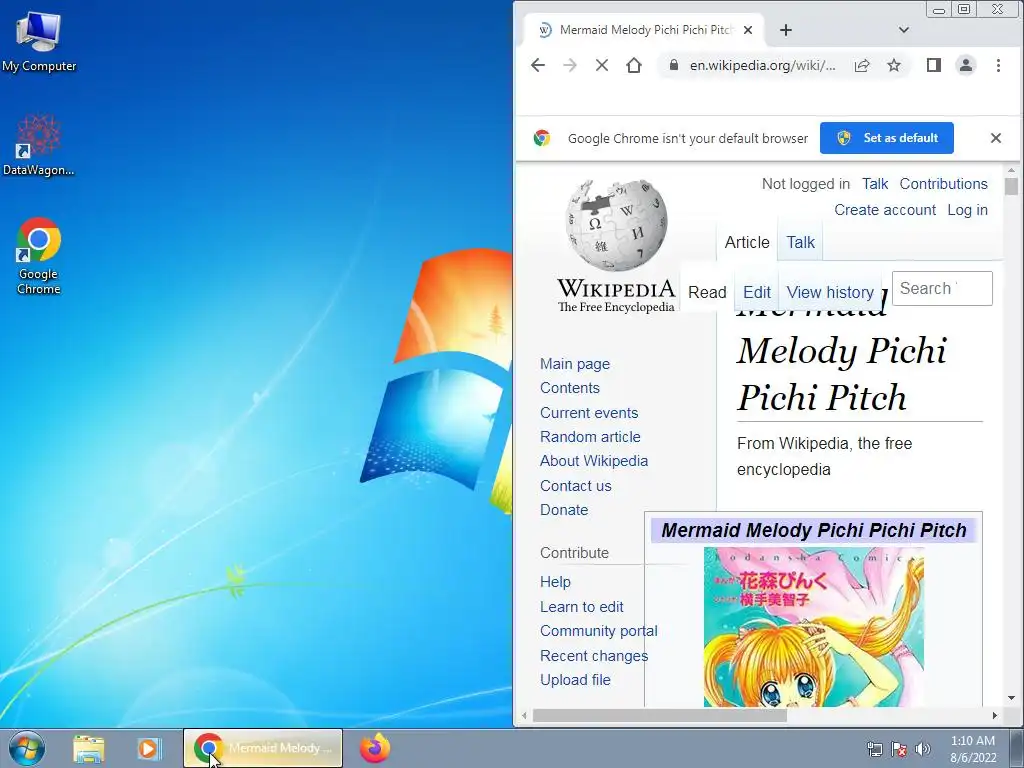1024x768 pixels.
Task: Open Firefox from the taskbar
Action: tap(375, 748)
